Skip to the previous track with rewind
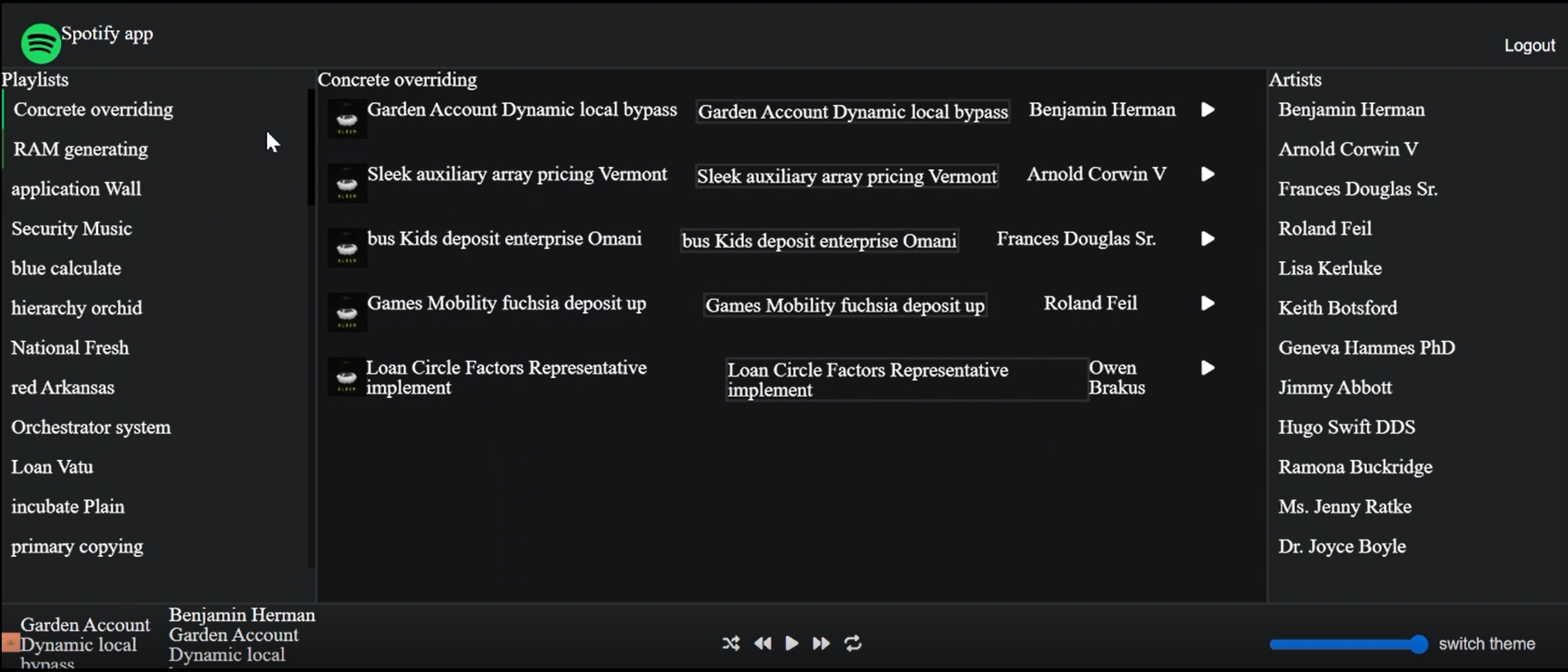Screen dimensions: 1568x672 coord(762,643)
